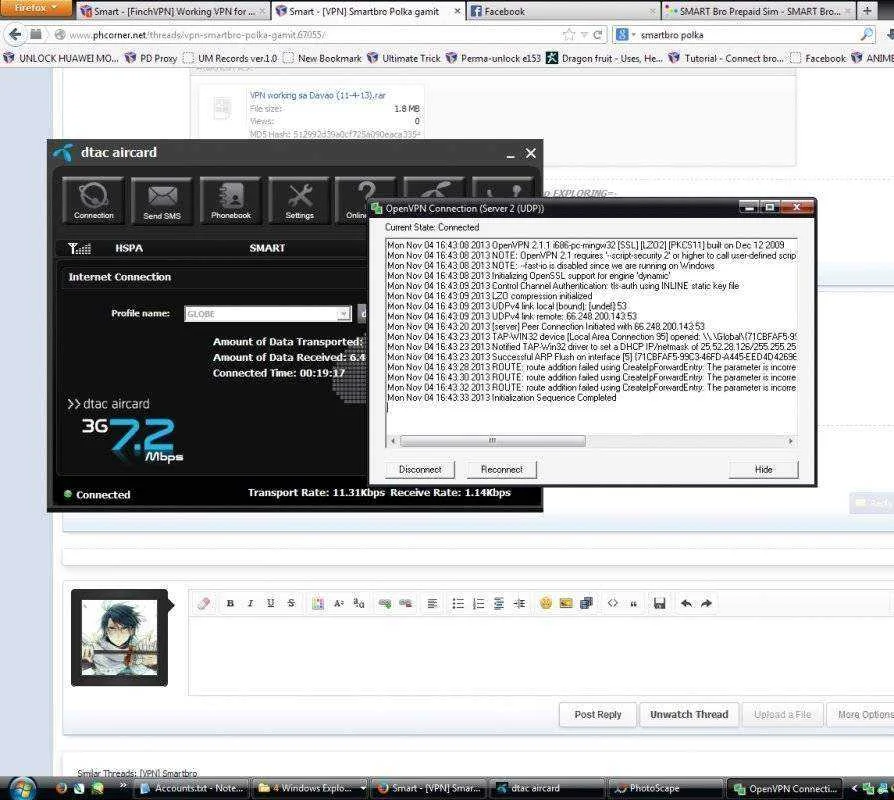894x800 pixels.
Task: Open the Phonebook in dtac aircard
Action: (230, 200)
